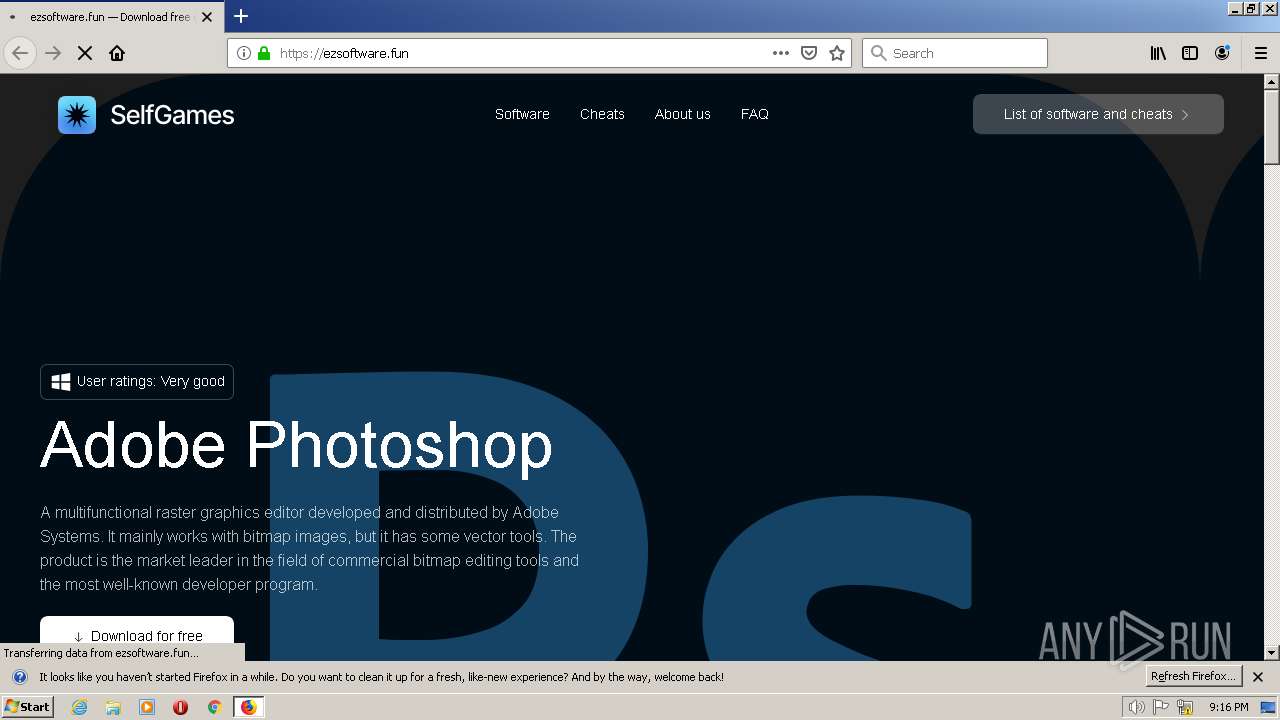
Task: Bookmark this page with the star icon
Action: [837, 53]
